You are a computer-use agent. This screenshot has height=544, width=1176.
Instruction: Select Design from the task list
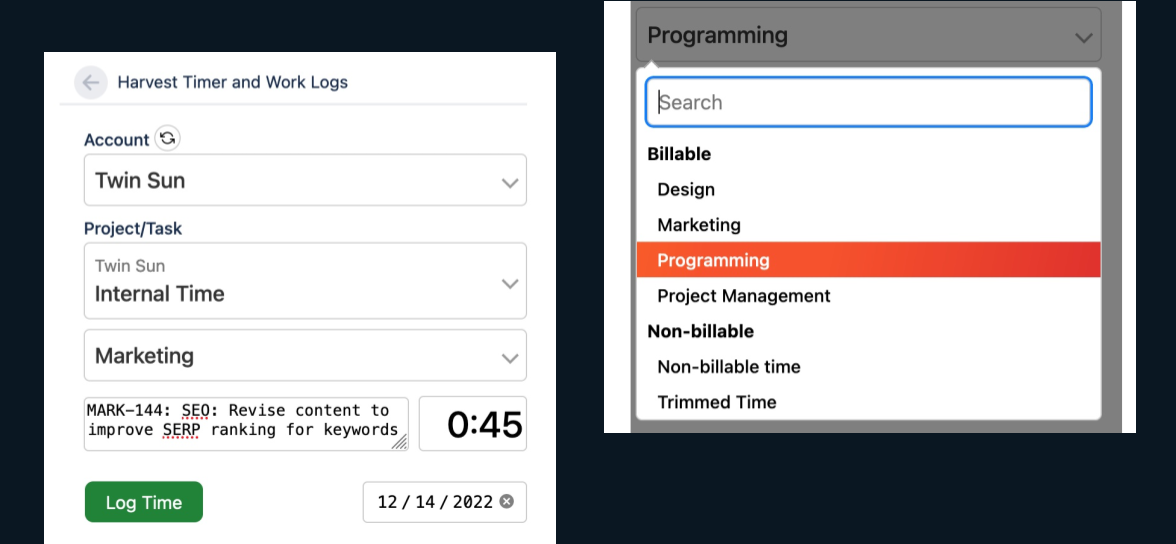pyautogui.click(x=686, y=189)
